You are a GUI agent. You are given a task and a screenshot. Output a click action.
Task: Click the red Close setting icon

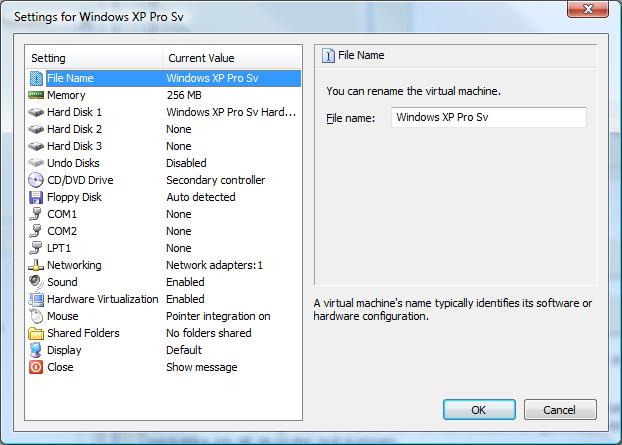(x=36, y=367)
